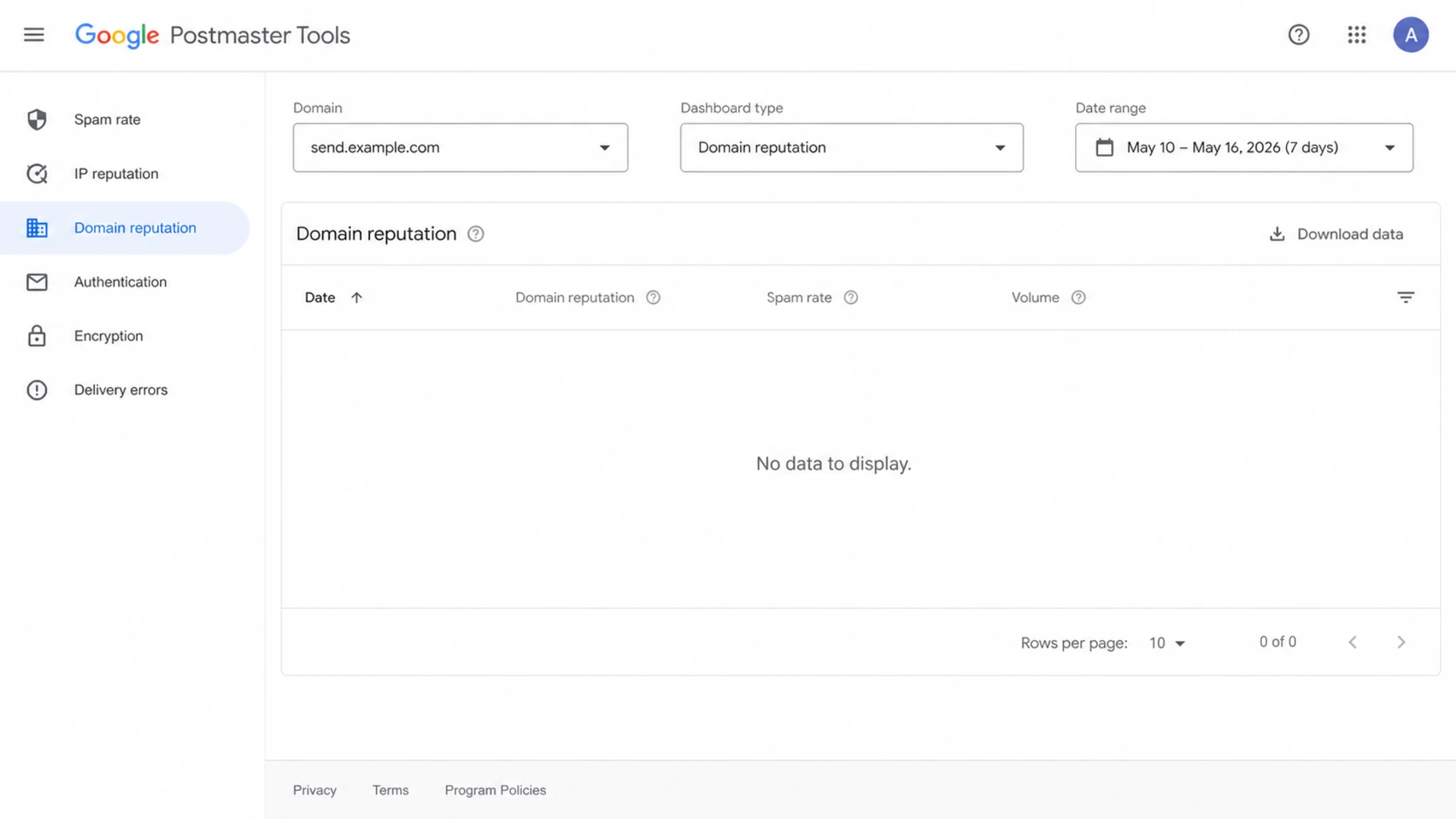Expand the Dashboard type arrow
The width and height of the screenshot is (1456, 819).
1000,148
